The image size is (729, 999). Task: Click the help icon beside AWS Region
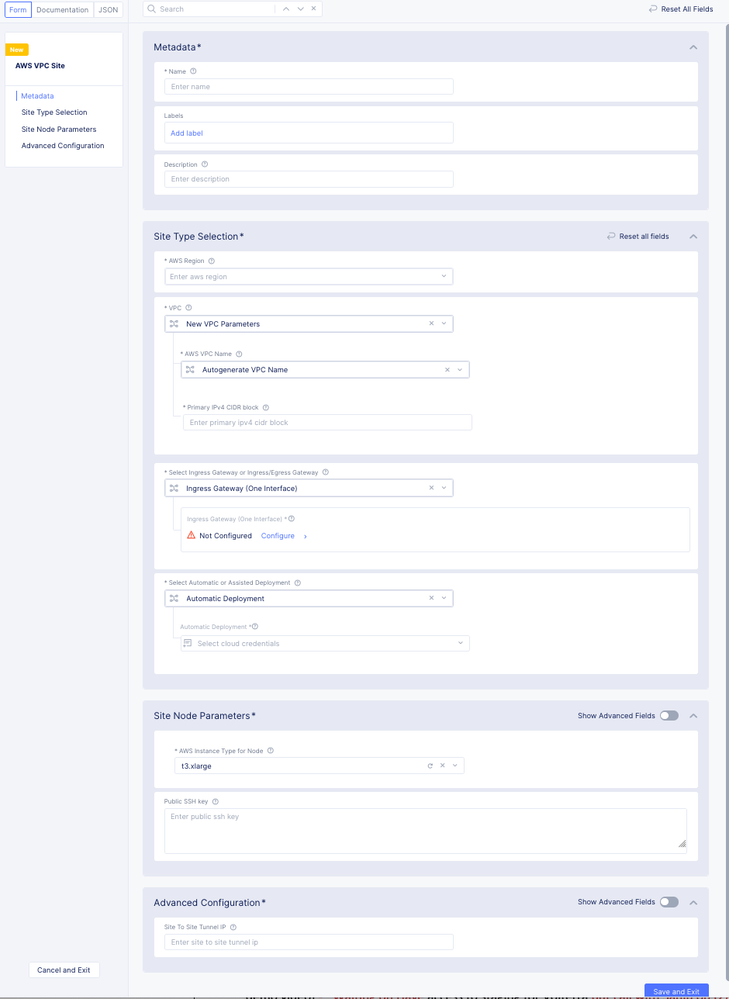pos(212,261)
